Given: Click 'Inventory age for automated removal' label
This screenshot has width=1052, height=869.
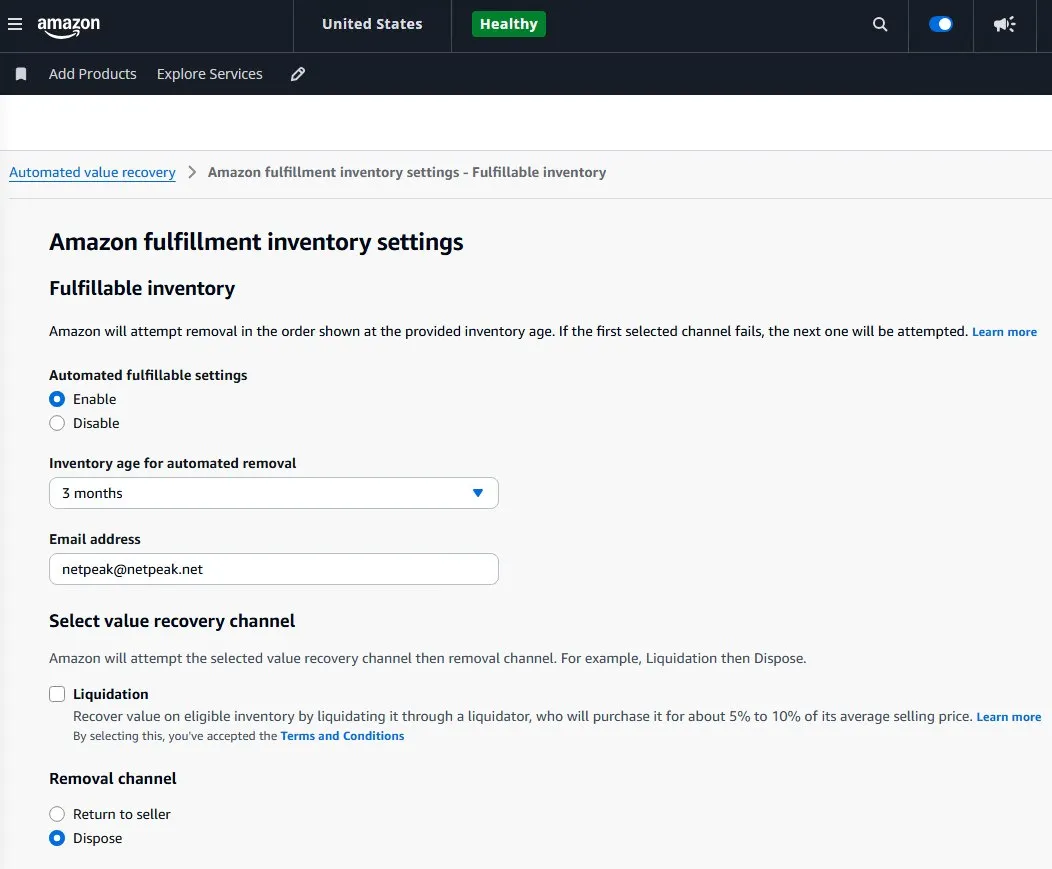Looking at the screenshot, I should click(172, 463).
